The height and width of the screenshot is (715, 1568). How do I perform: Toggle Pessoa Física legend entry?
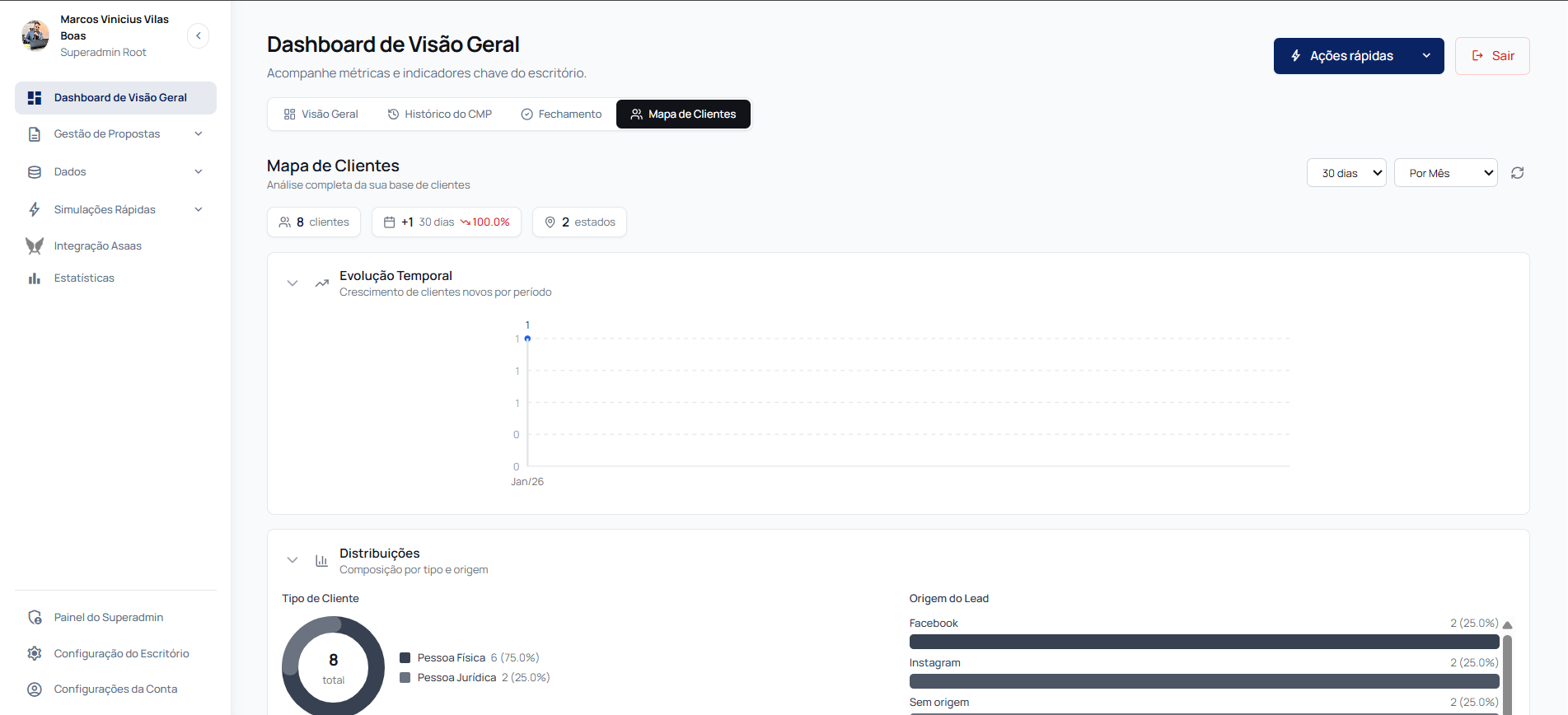tap(451, 657)
